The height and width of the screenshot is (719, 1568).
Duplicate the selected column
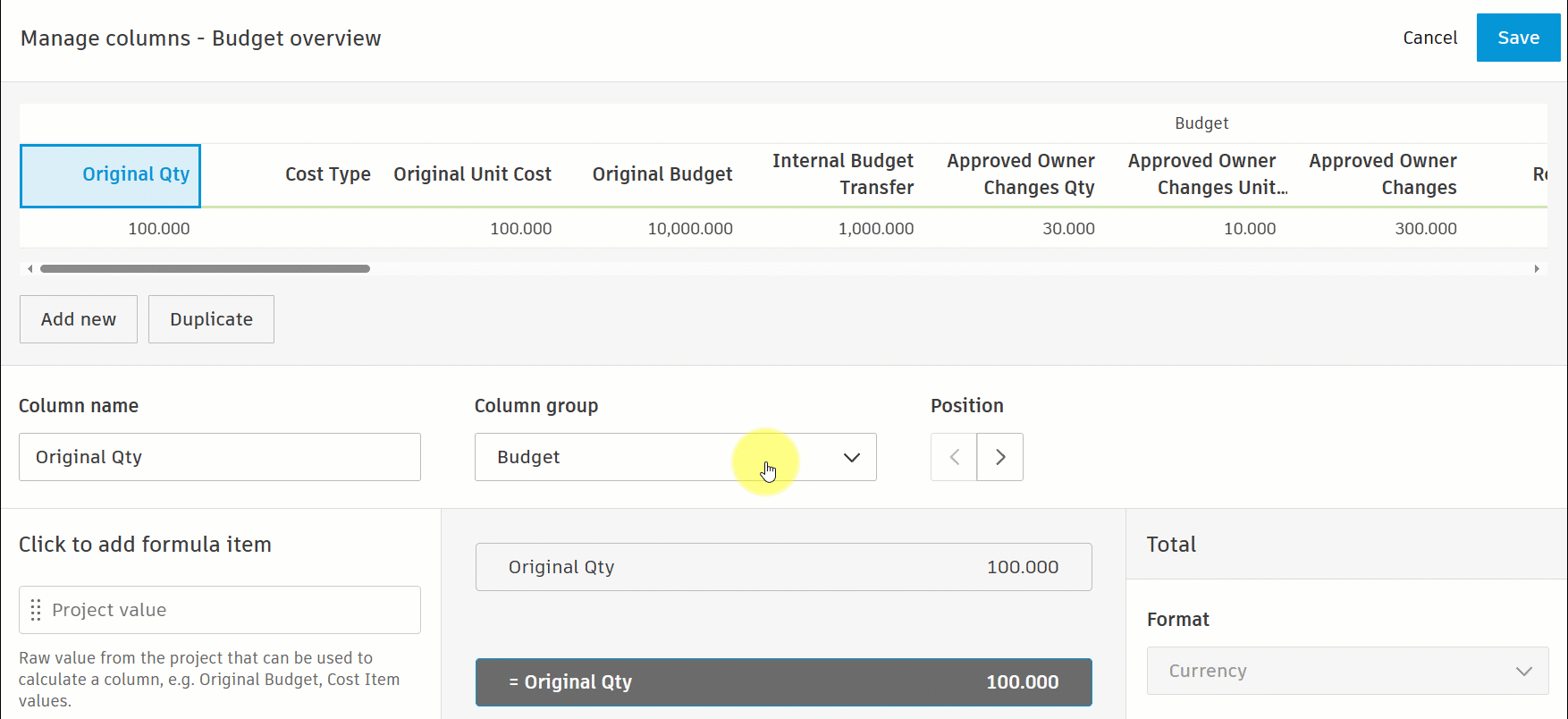tap(211, 319)
